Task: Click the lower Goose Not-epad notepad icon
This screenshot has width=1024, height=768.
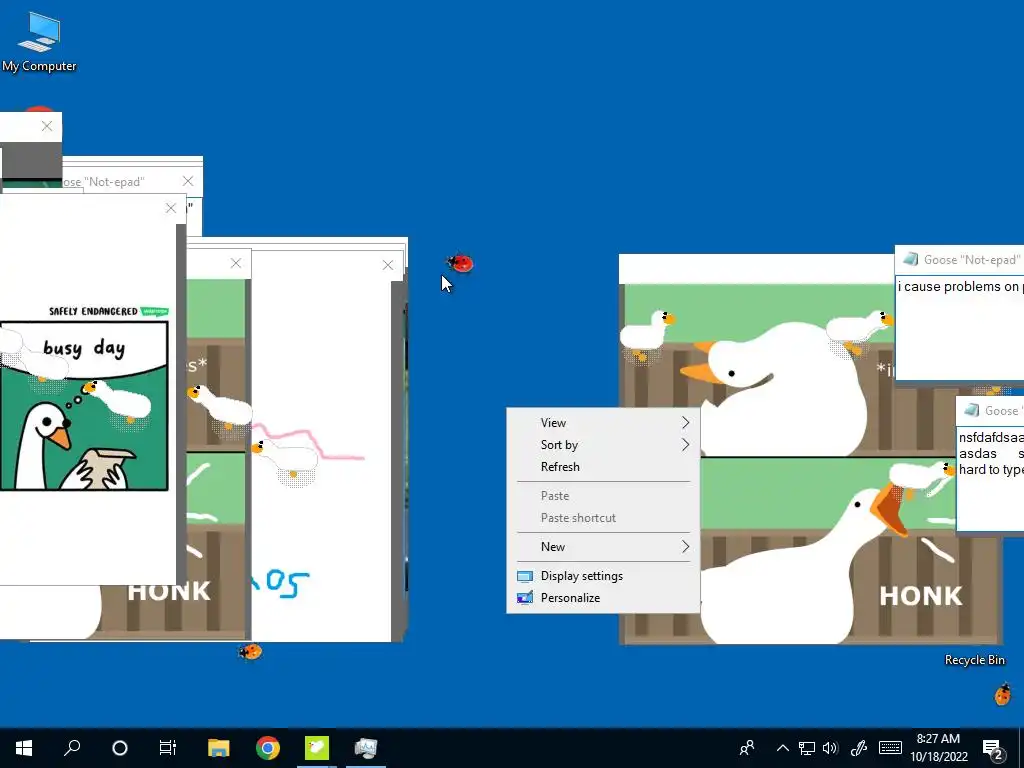Action: click(x=972, y=410)
